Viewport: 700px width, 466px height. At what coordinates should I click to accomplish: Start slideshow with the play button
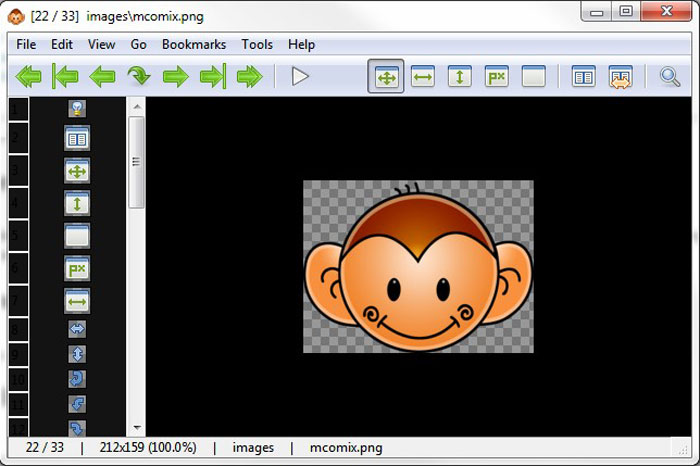point(300,76)
